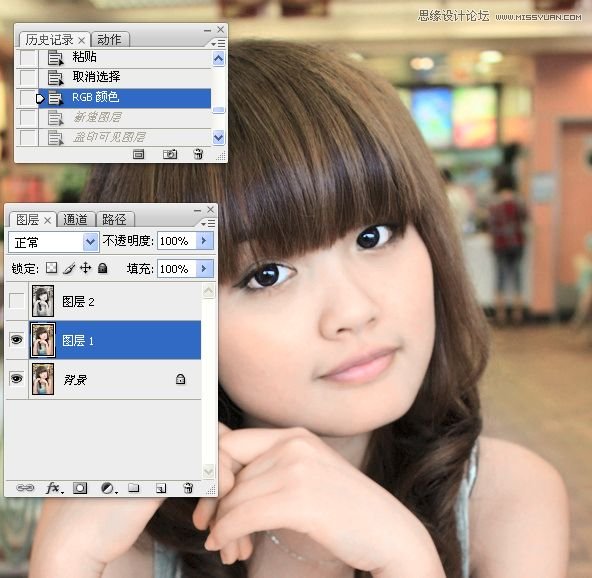Viewport: 592px width, 578px height.
Task: Select the 取消选择 history state
Action: pyautogui.click(x=125, y=77)
